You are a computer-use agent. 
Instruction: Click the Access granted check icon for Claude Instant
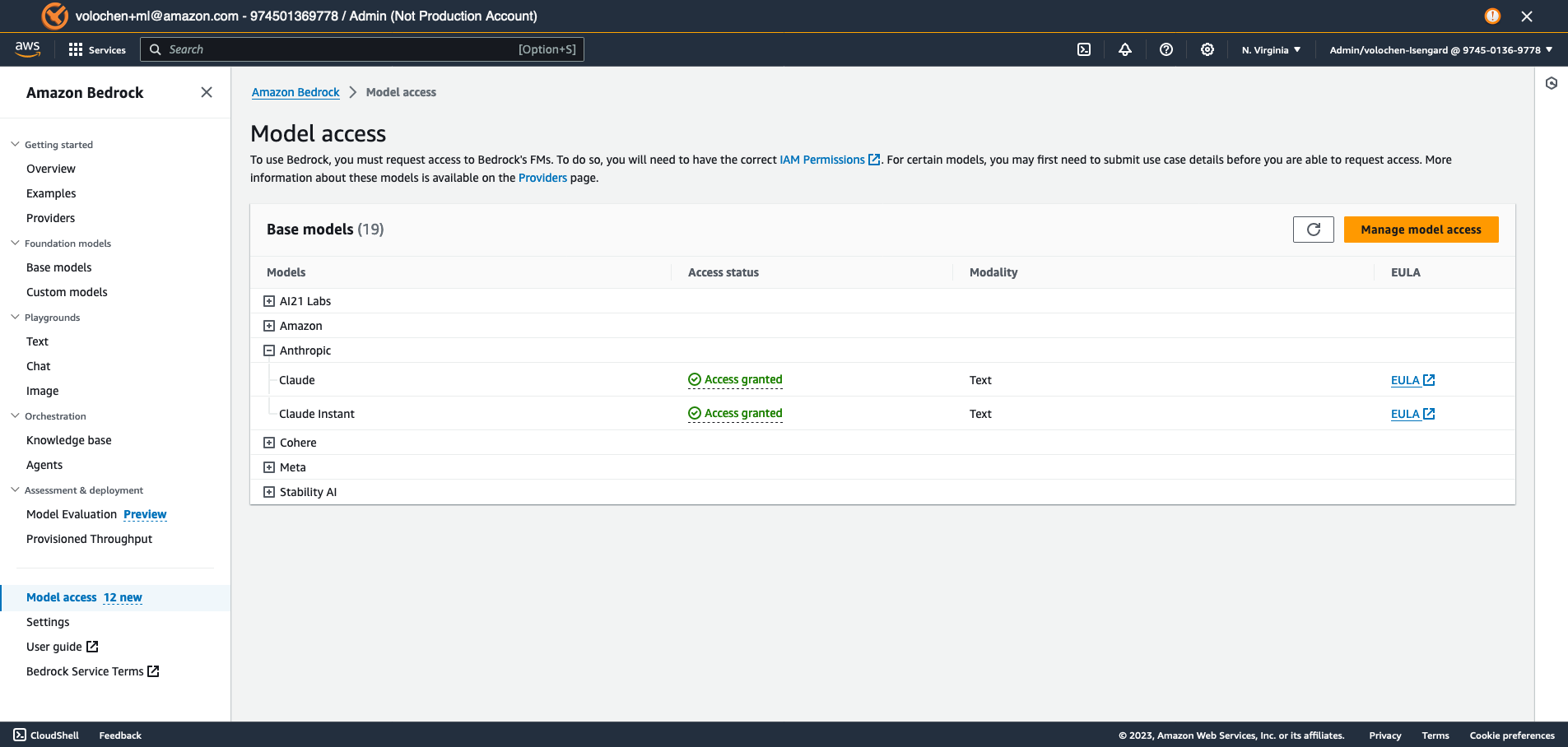click(x=695, y=413)
